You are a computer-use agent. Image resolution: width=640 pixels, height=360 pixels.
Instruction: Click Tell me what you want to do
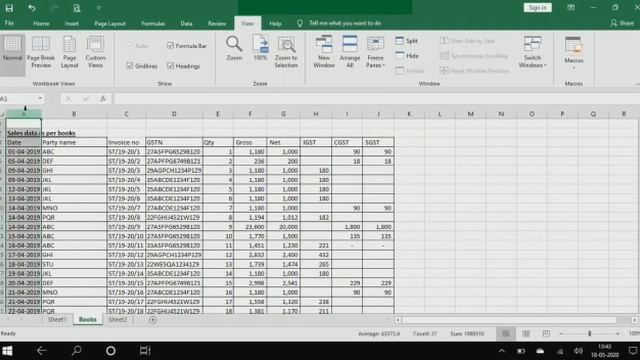point(345,23)
